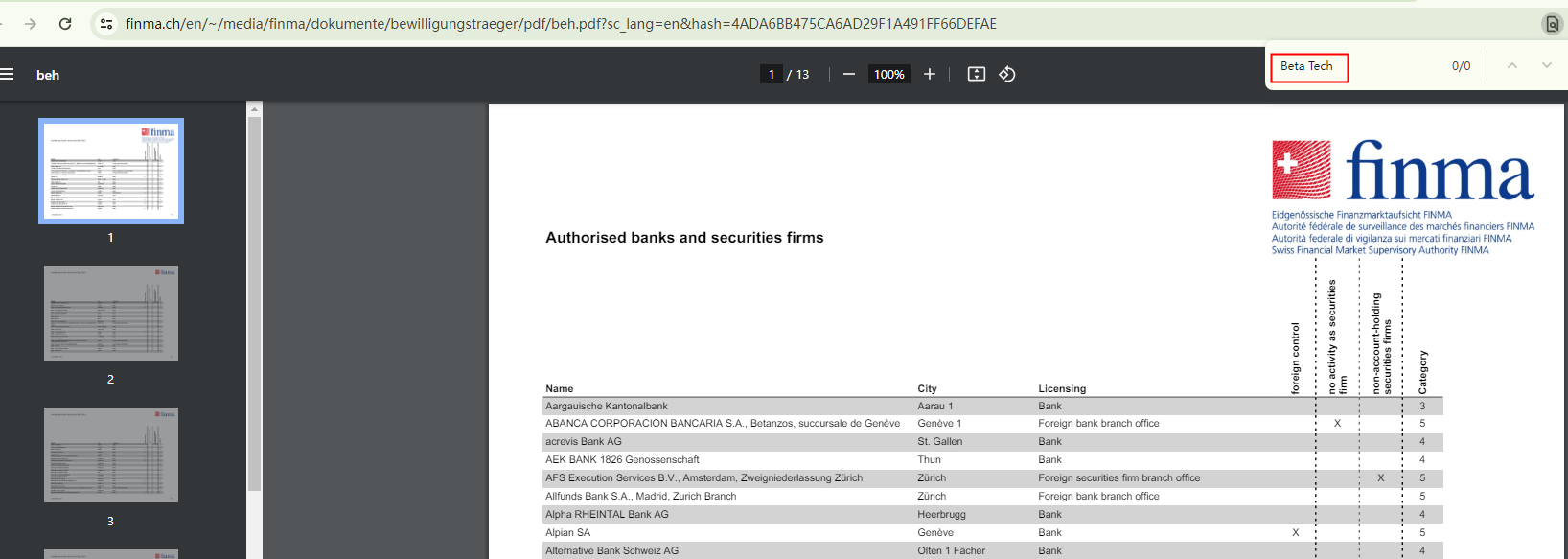1568x559 pixels.
Task: Go to previous search result
Action: [1511, 66]
